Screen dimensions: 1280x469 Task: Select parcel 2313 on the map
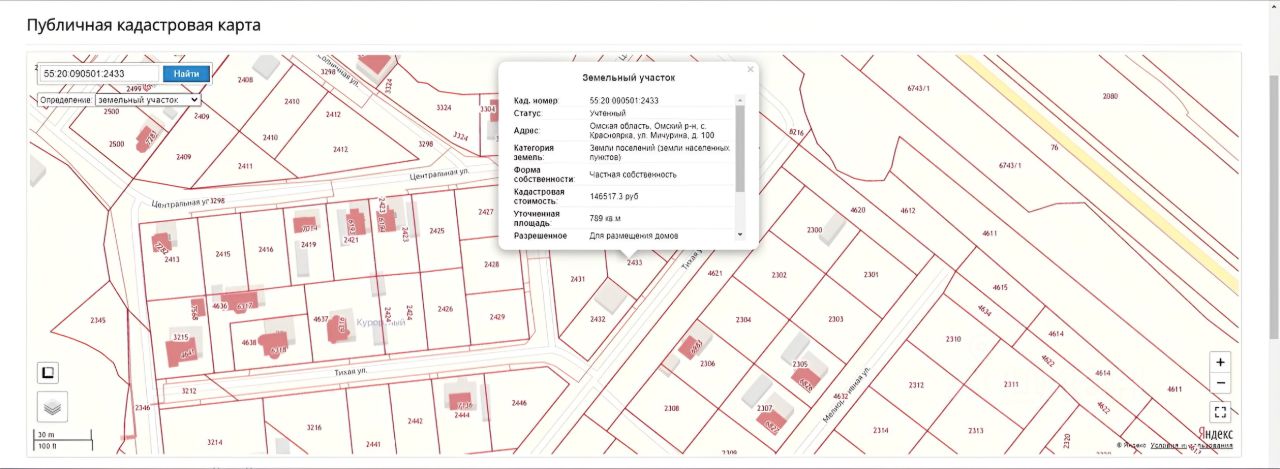coord(975,430)
